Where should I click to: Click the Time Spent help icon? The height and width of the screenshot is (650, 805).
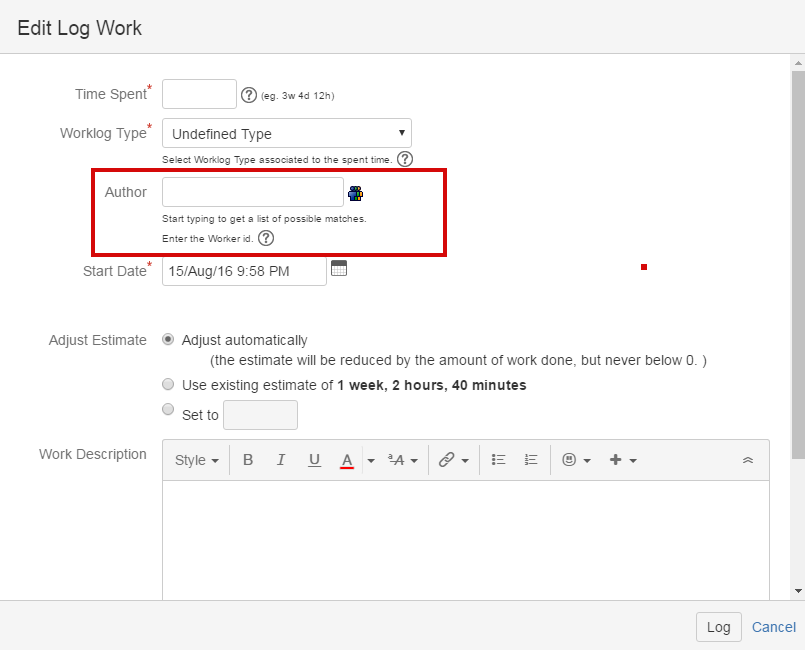(x=249, y=95)
